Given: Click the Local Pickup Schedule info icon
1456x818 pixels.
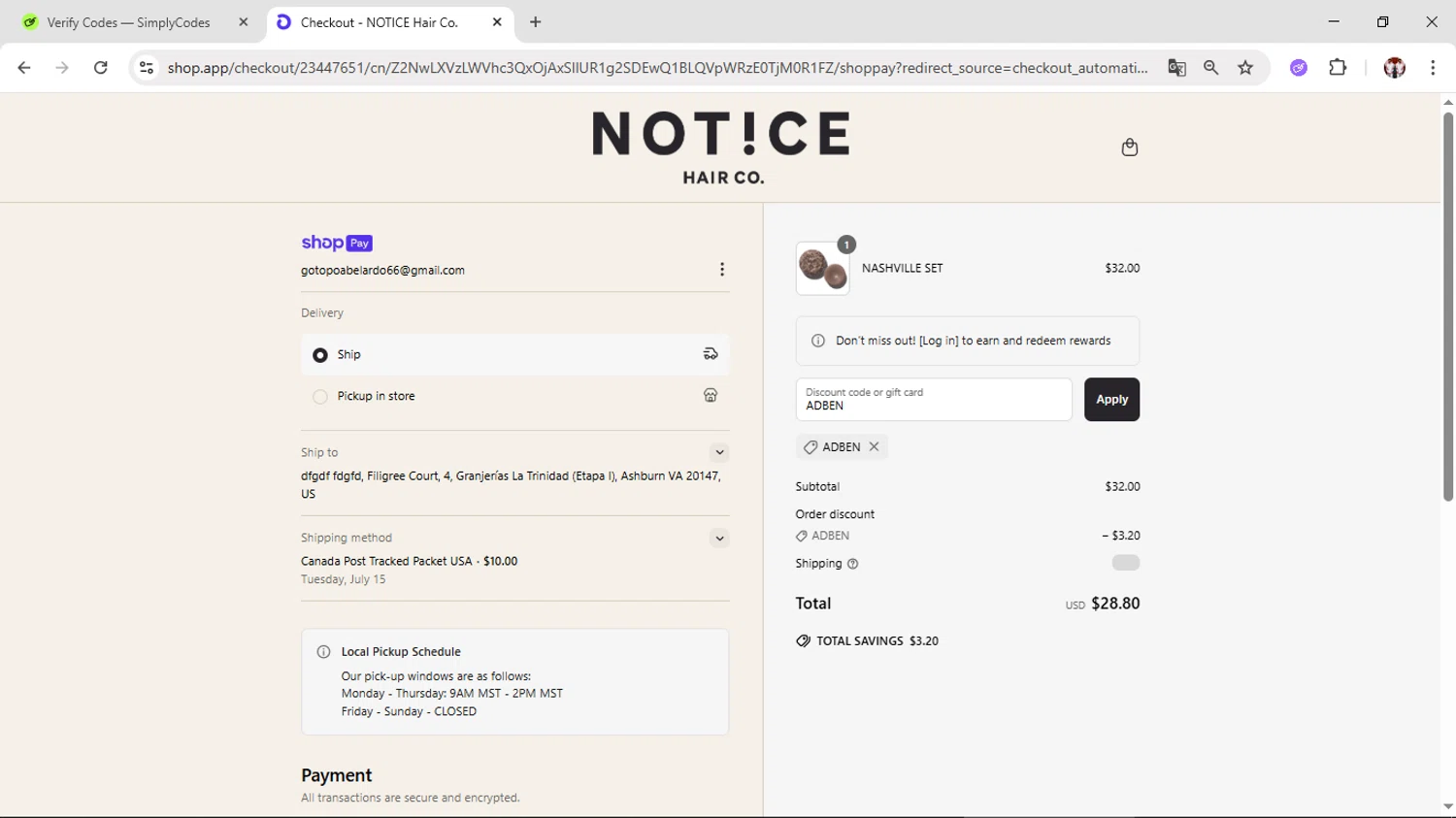Looking at the screenshot, I should (324, 652).
